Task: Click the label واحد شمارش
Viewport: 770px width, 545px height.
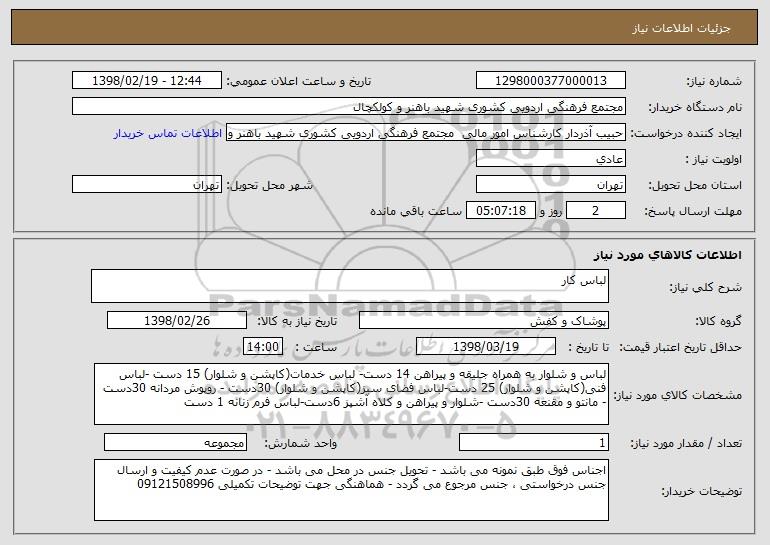Action: [301, 443]
